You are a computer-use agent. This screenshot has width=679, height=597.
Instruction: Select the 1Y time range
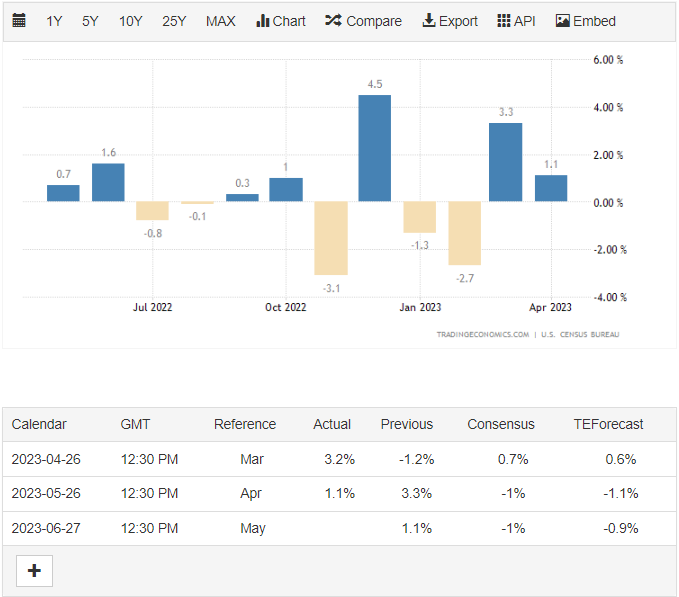pyautogui.click(x=56, y=21)
